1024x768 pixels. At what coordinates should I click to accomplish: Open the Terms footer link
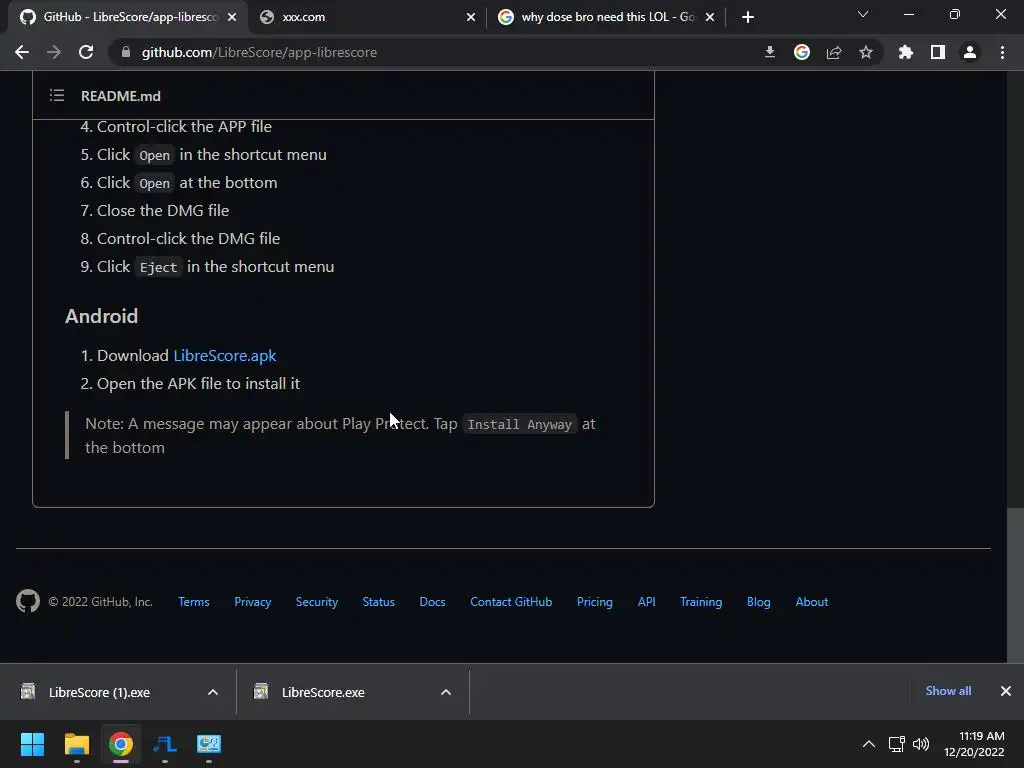pyautogui.click(x=194, y=602)
